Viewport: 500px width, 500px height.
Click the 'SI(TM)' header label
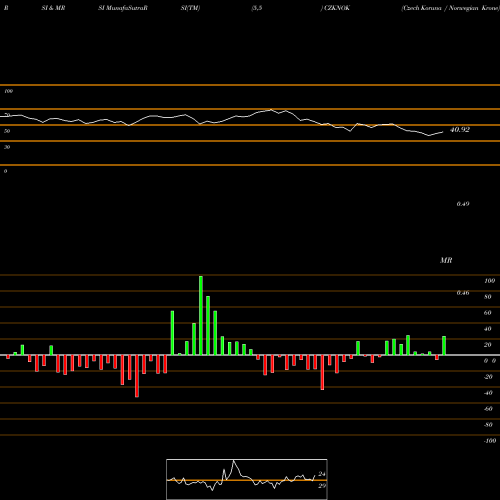[190, 8]
